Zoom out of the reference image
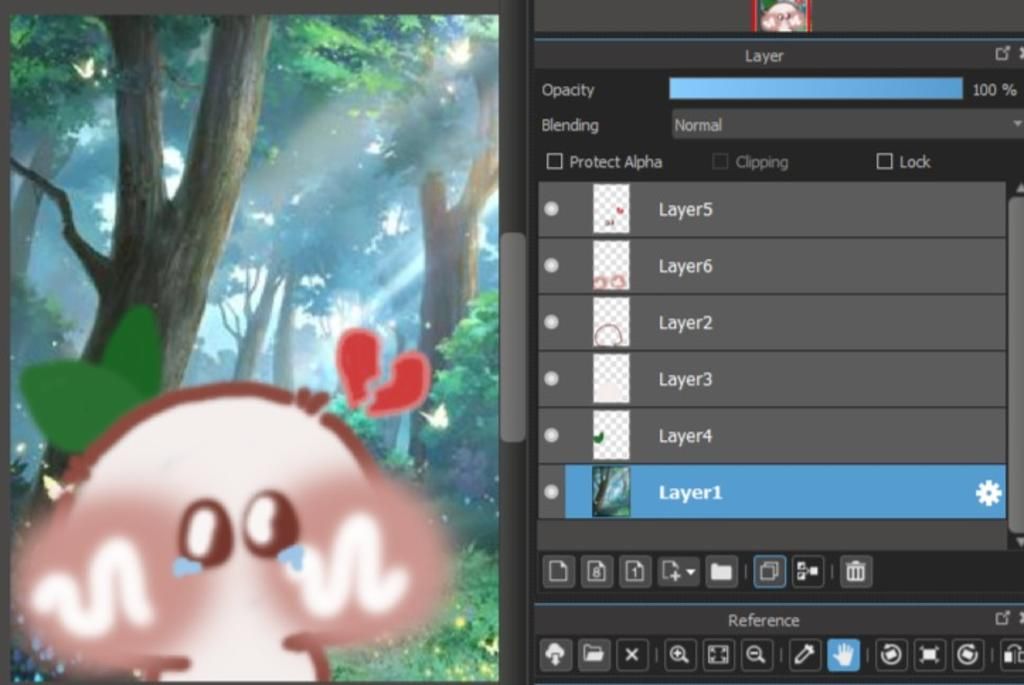This screenshot has height=685, width=1024. [756, 654]
